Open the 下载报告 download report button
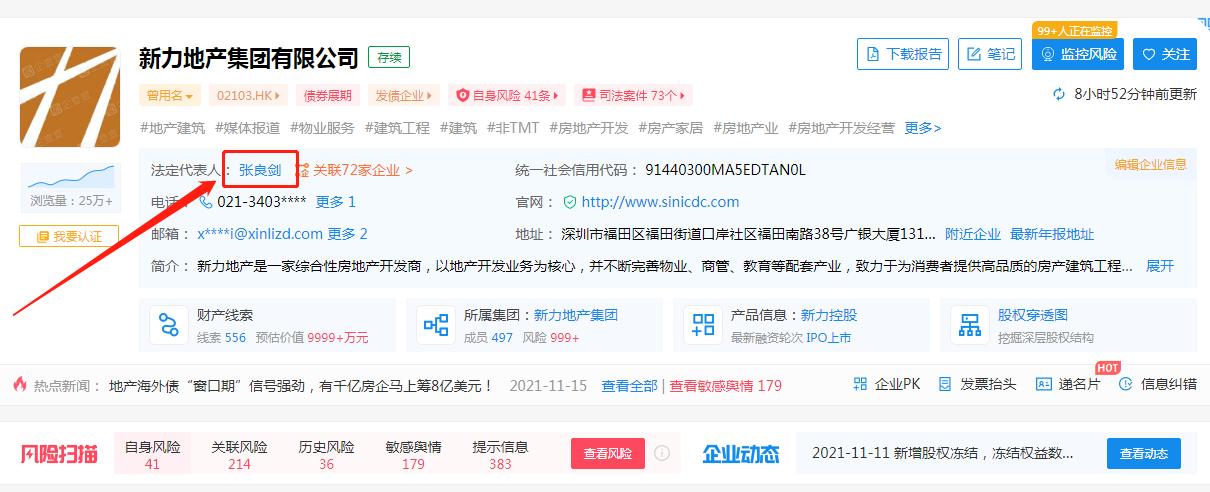1210x492 pixels. [903, 54]
